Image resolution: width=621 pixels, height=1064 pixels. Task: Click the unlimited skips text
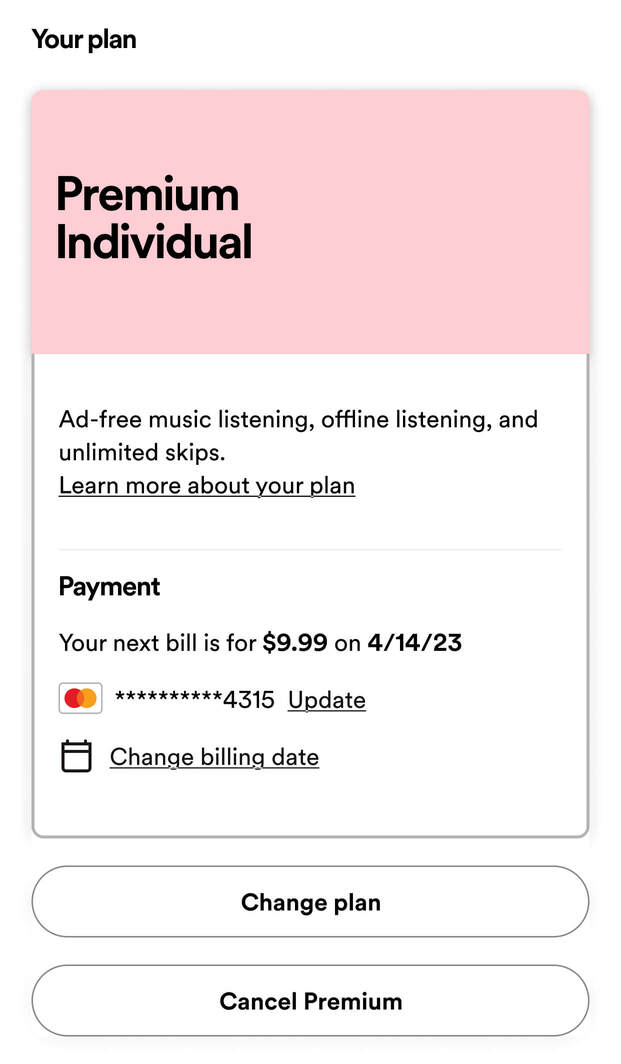point(141,452)
